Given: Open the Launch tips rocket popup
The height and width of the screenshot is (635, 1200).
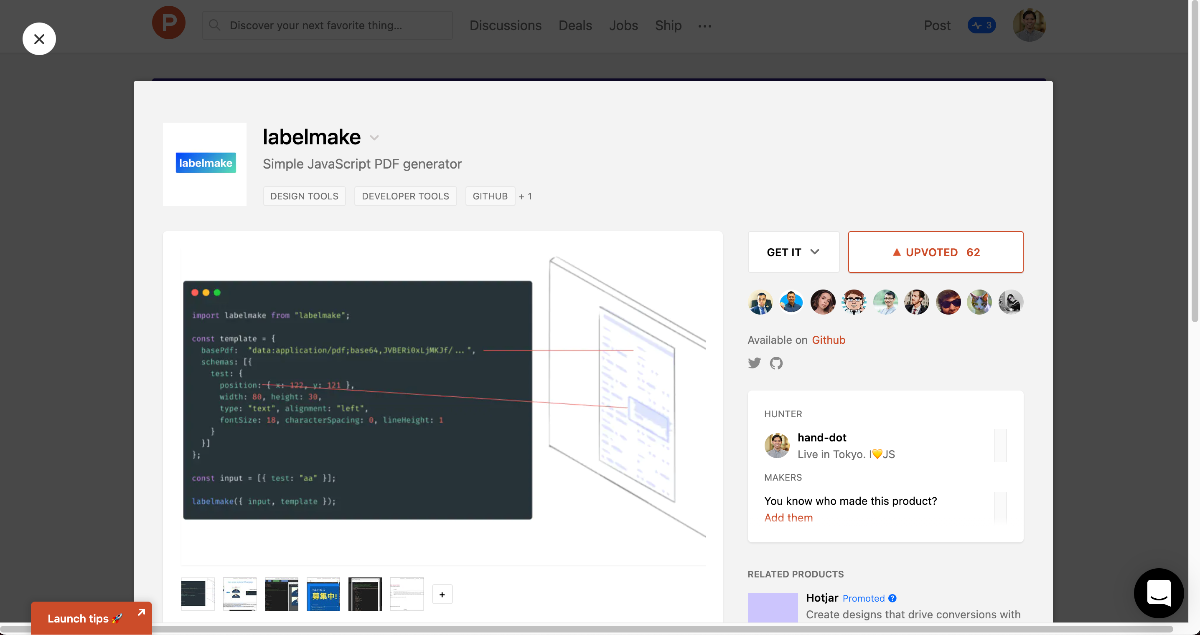Looking at the screenshot, I should coord(91,618).
